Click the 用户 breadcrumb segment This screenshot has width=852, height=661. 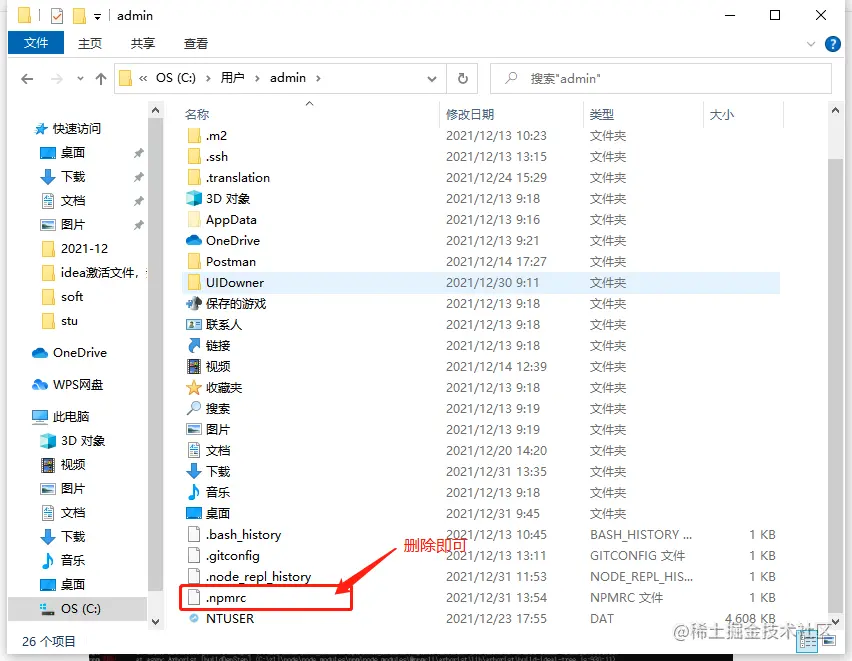(233, 78)
